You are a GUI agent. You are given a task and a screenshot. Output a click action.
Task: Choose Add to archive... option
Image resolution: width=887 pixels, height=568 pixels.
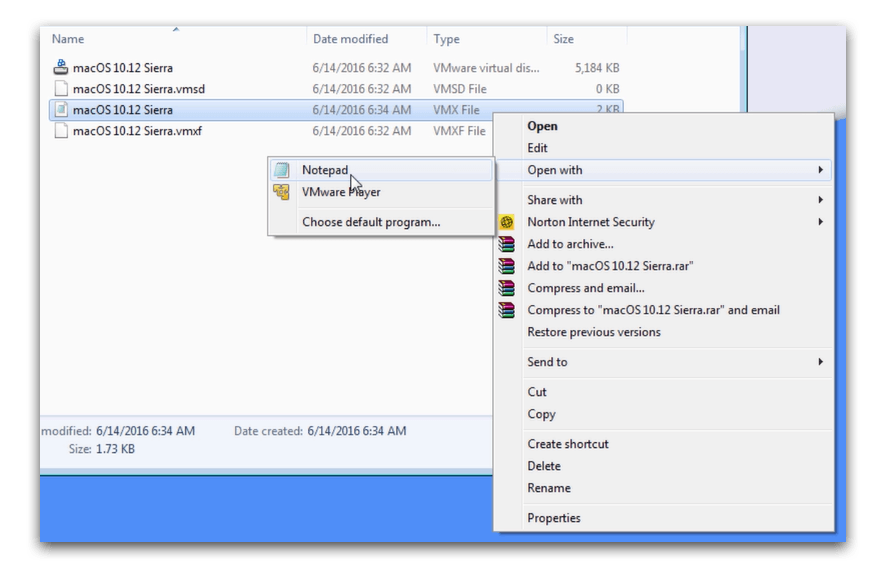pos(663,244)
